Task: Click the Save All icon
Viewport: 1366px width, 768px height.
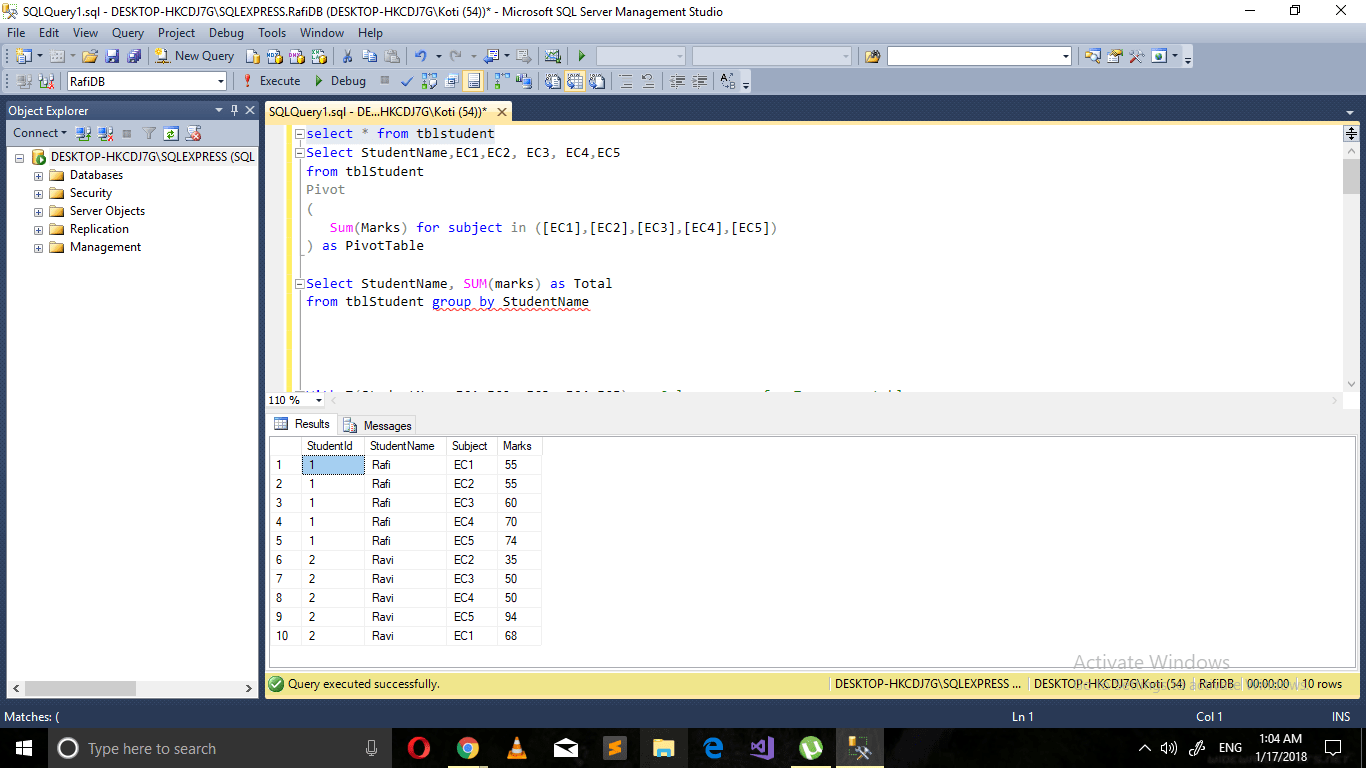Action: tap(134, 56)
